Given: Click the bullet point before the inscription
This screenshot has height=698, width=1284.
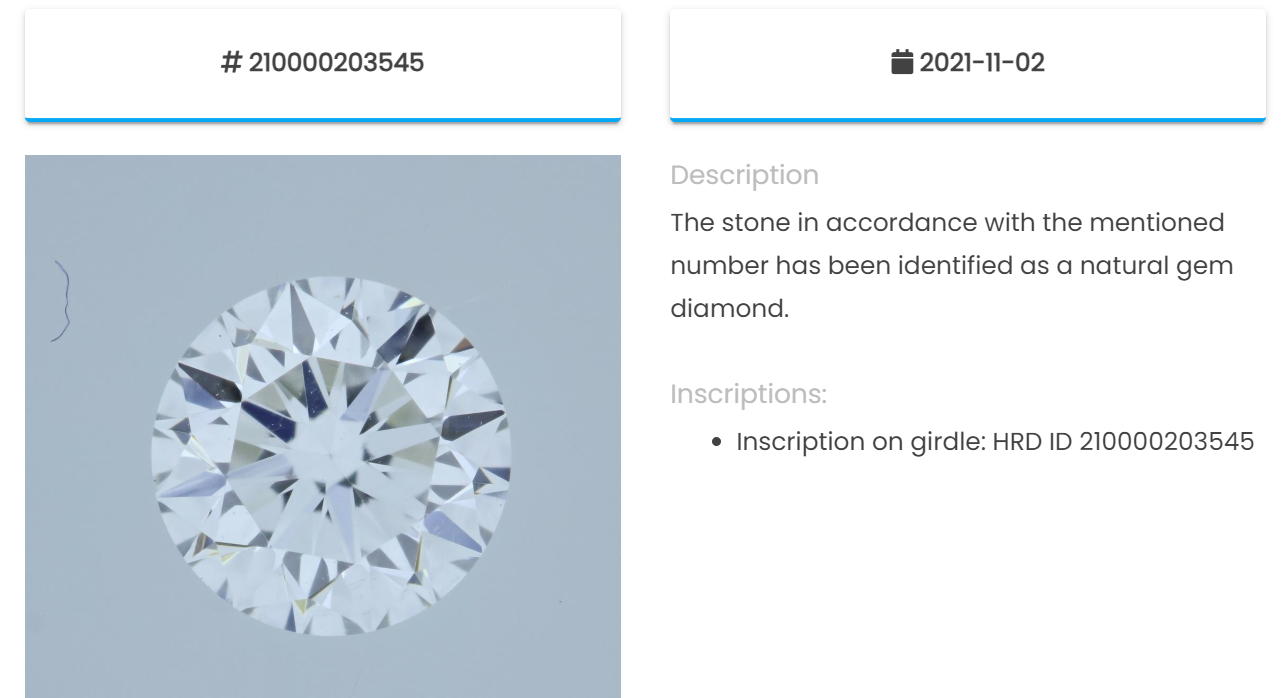Looking at the screenshot, I should pos(717,442).
